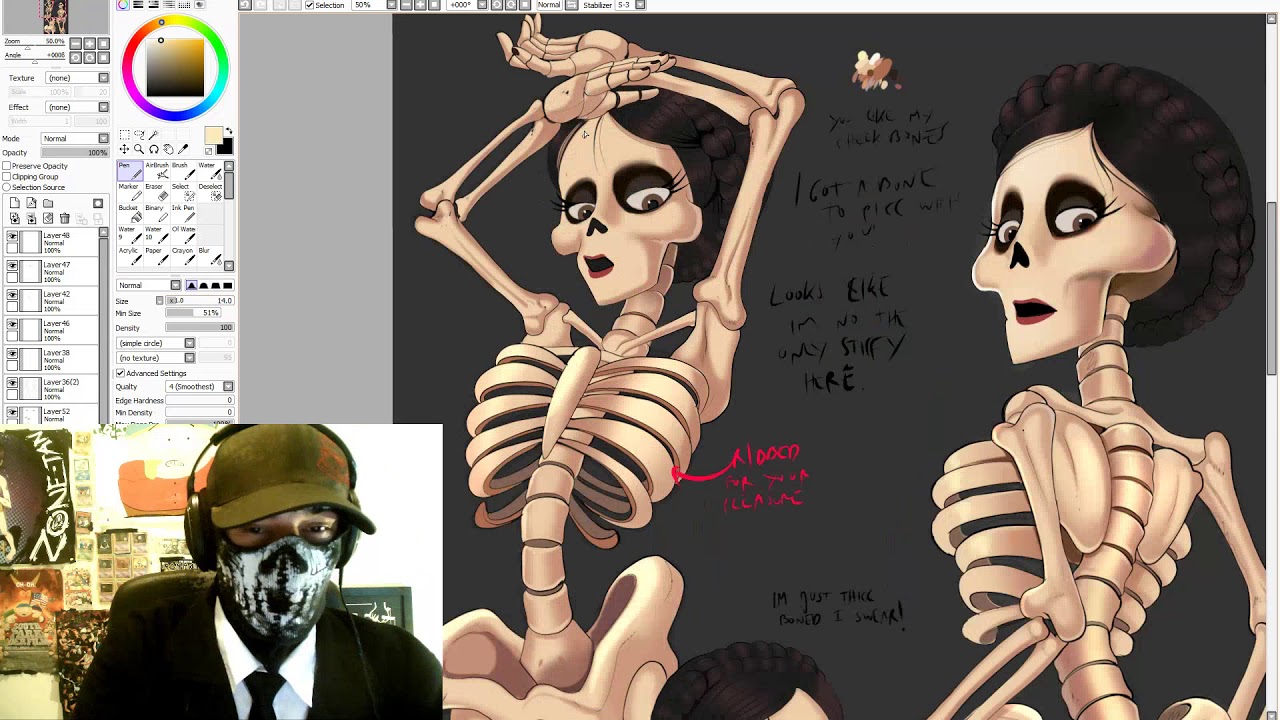Select the Oil Water brush
1280x720 pixels.
click(x=183, y=235)
